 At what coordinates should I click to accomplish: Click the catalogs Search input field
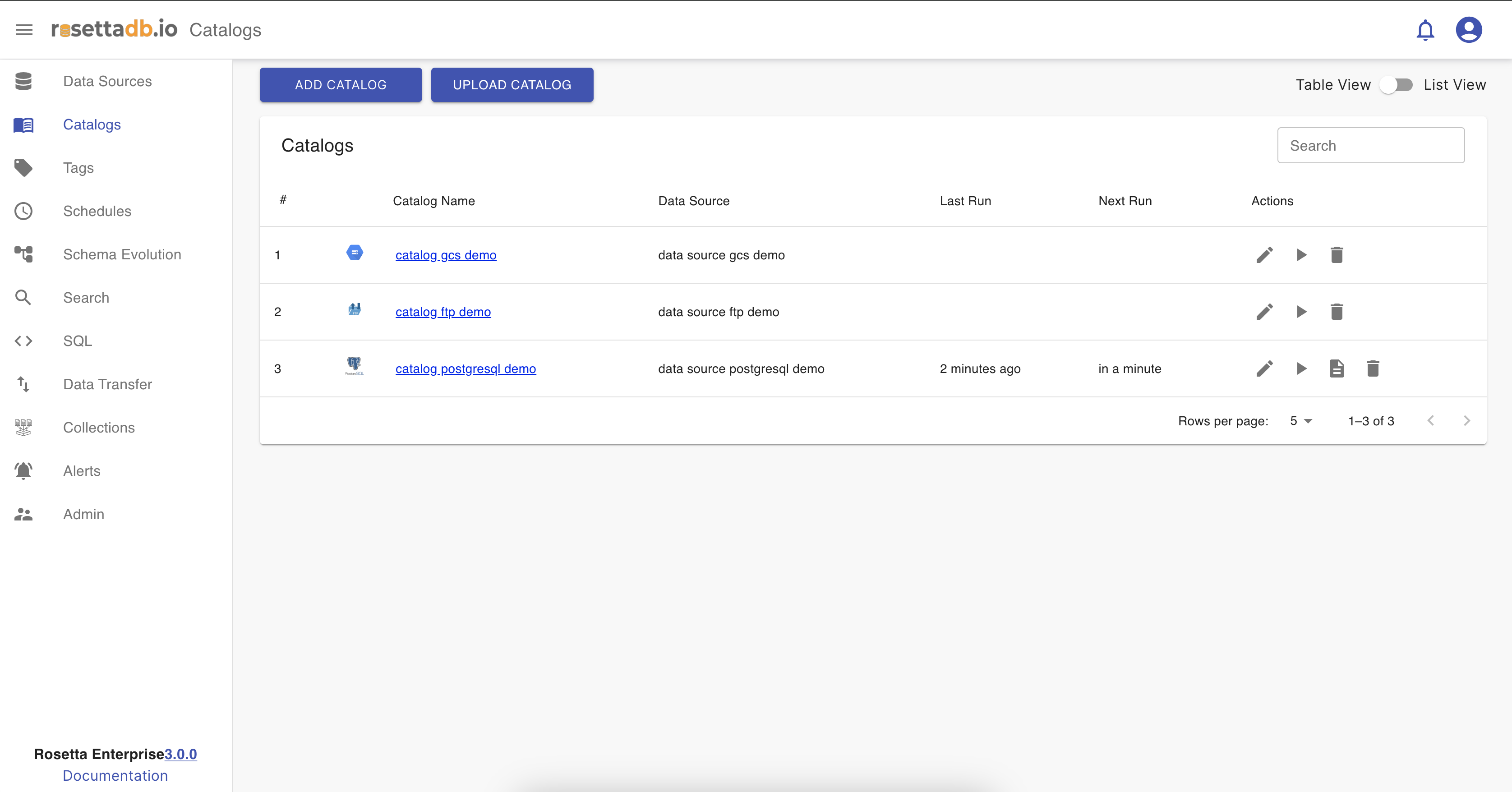[x=1370, y=146]
